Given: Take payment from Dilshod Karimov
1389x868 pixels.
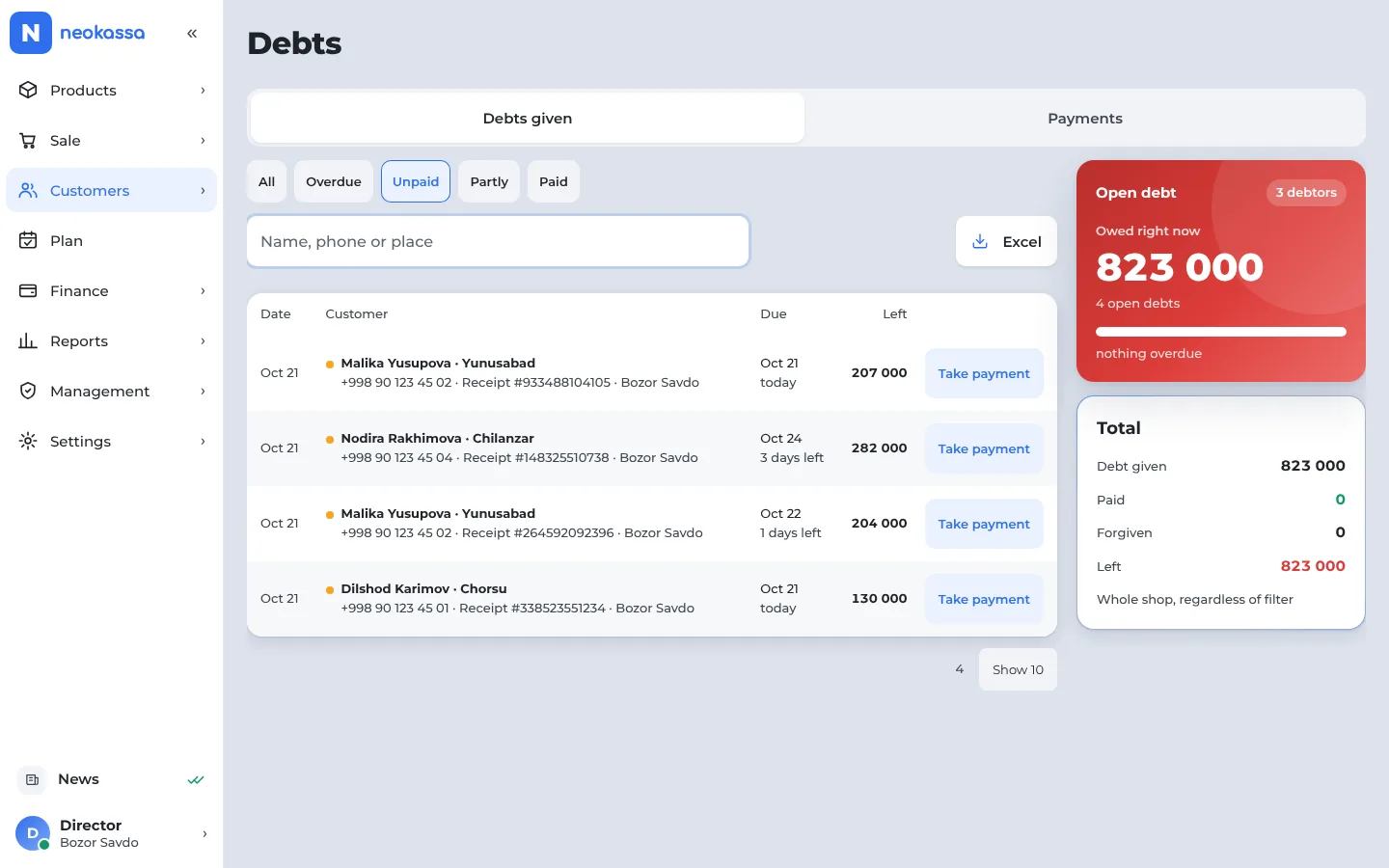Looking at the screenshot, I should [984, 599].
